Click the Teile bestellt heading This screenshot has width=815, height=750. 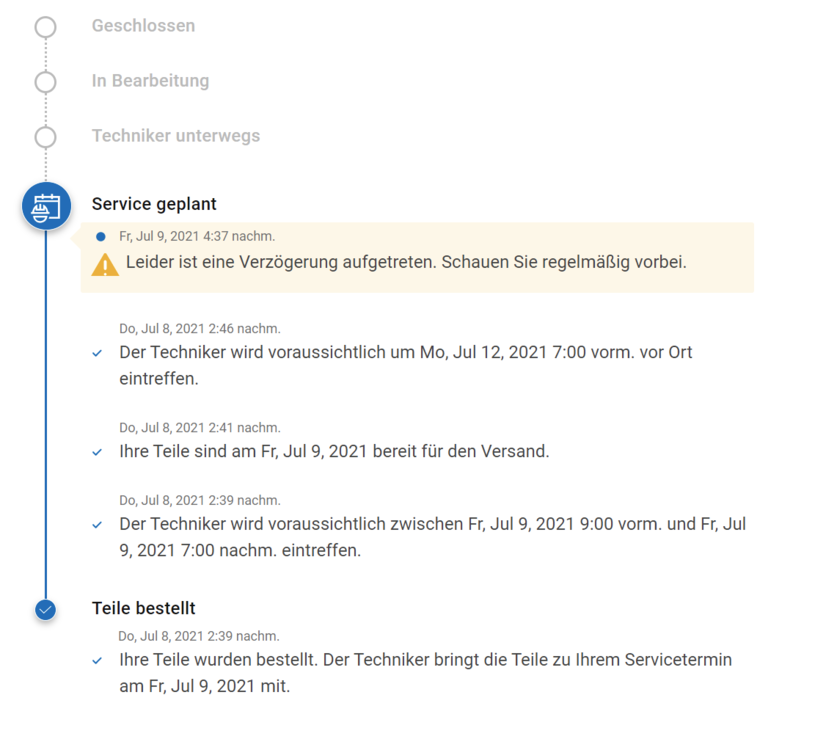point(143,608)
